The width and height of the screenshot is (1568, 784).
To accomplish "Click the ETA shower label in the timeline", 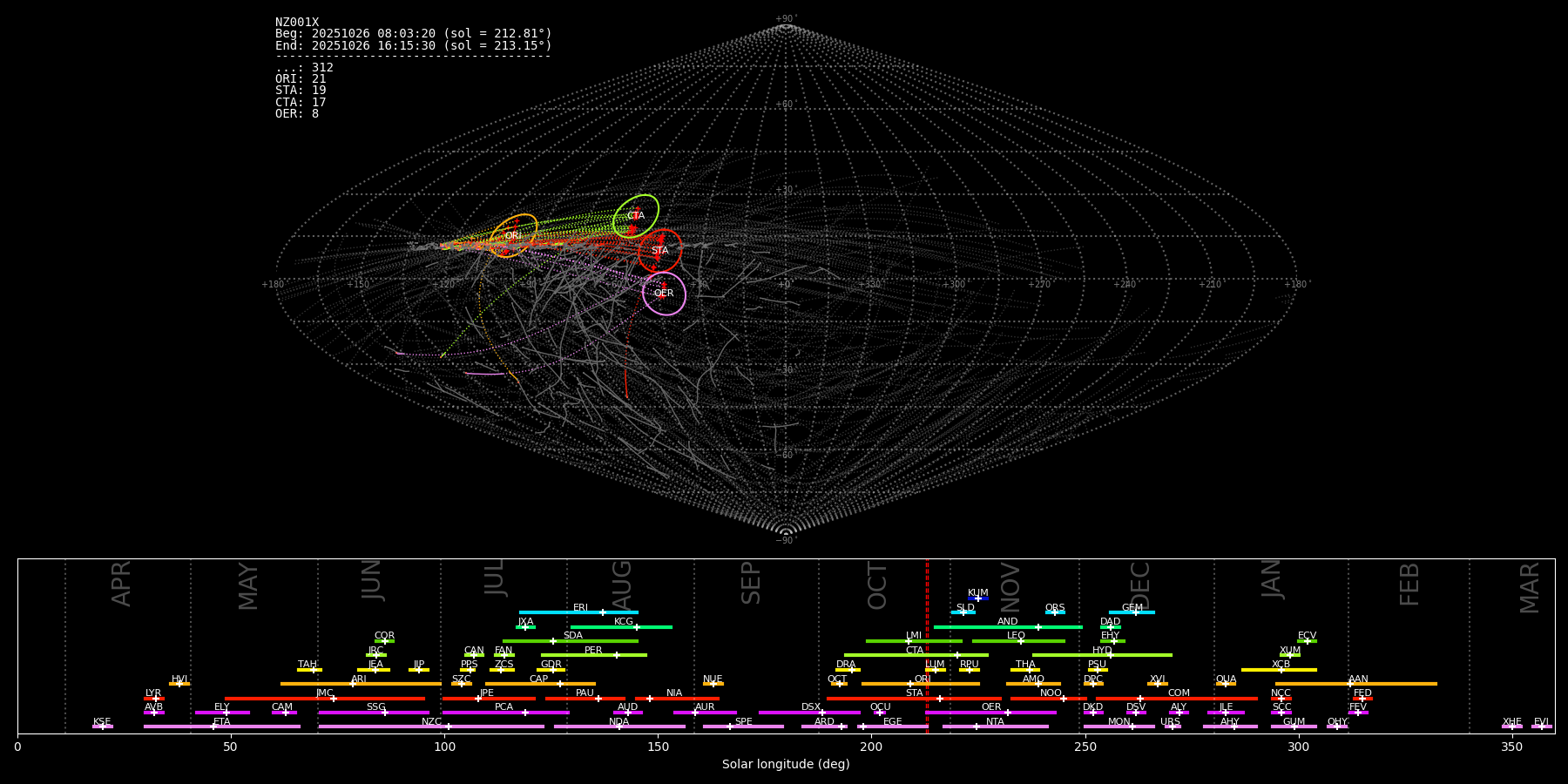I will tap(222, 722).
